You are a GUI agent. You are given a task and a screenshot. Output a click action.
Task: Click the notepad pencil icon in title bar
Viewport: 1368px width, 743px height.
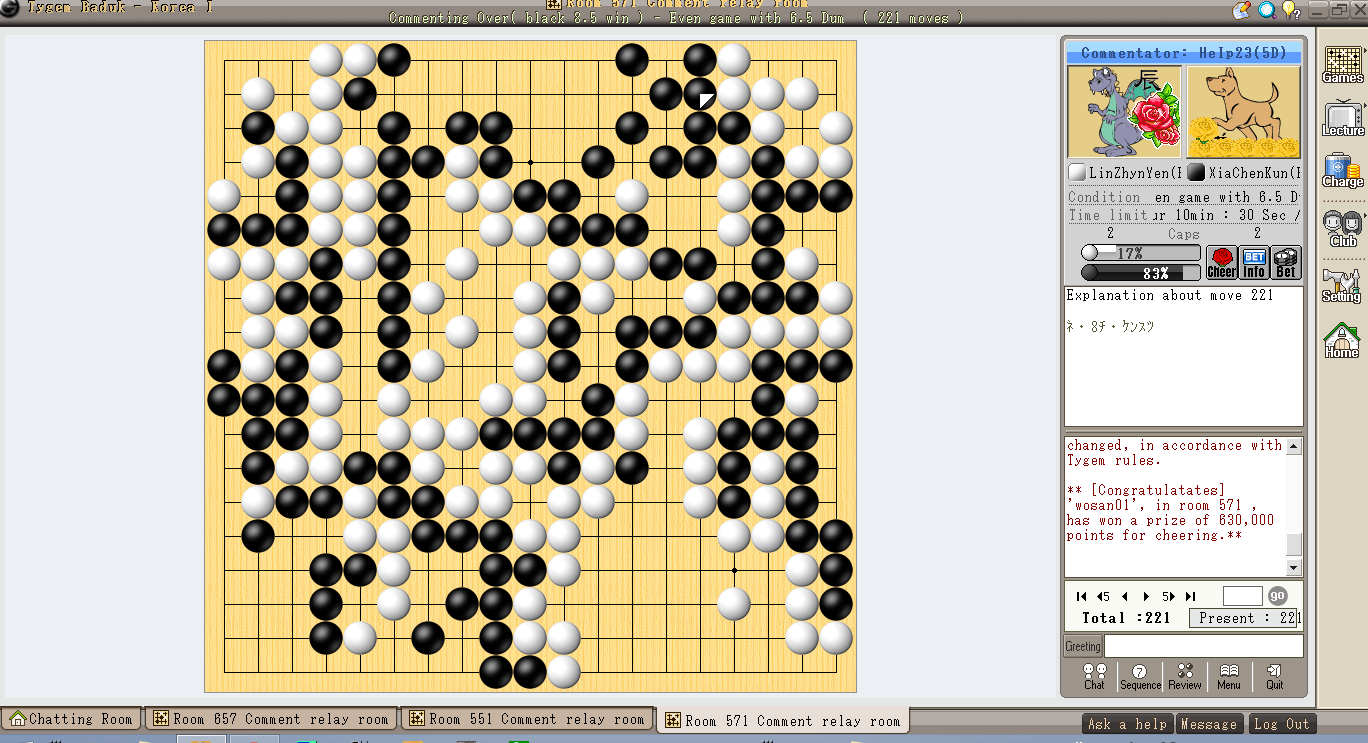click(1242, 10)
